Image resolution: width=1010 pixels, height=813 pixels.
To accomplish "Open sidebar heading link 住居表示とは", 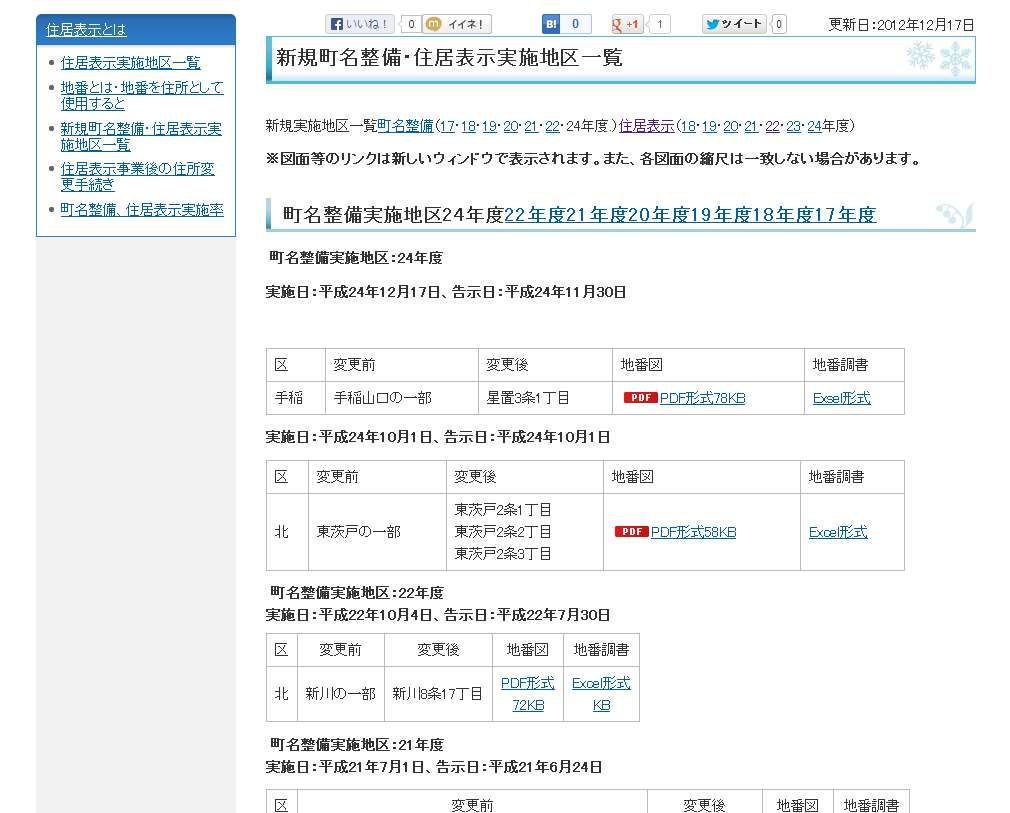I will tap(86, 30).
